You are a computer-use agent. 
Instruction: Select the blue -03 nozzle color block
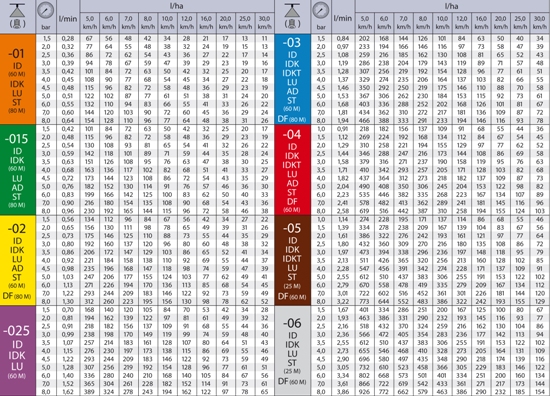coord(292,79)
